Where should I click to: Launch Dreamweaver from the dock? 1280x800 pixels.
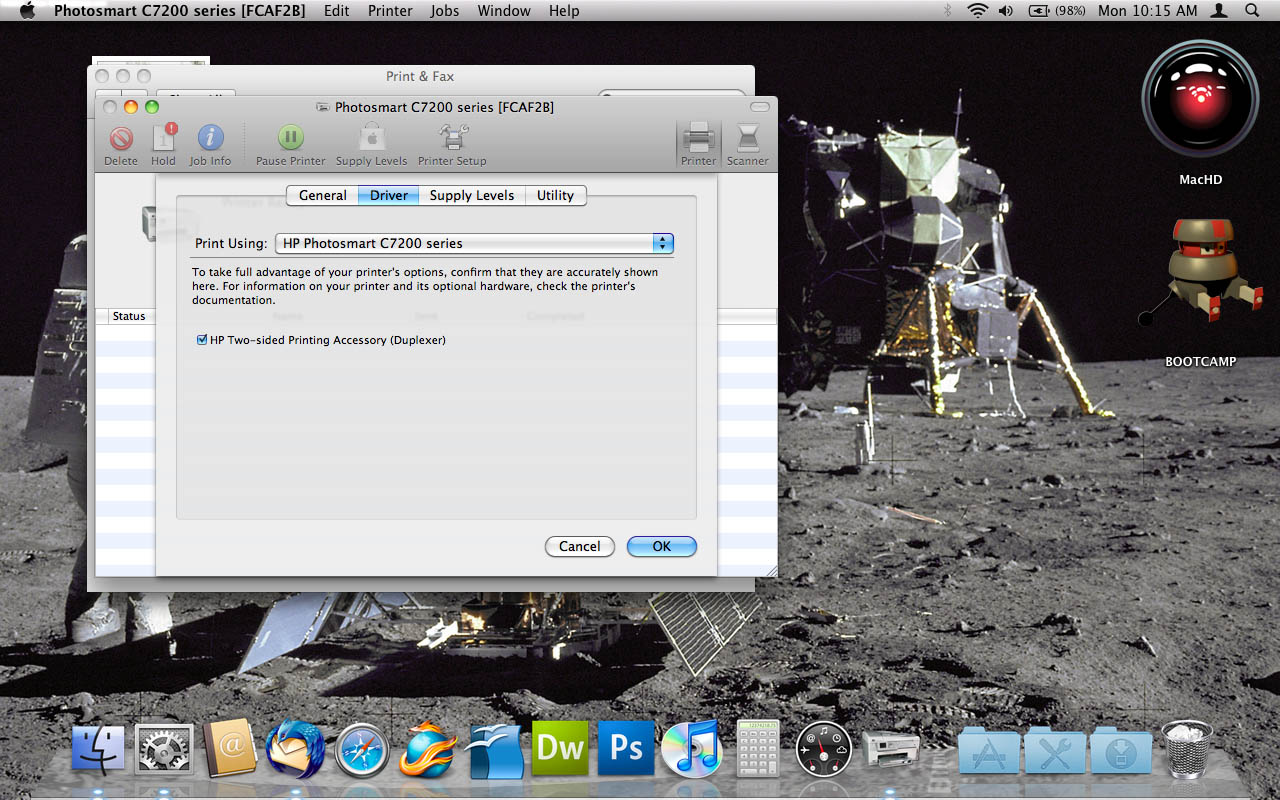coord(560,748)
